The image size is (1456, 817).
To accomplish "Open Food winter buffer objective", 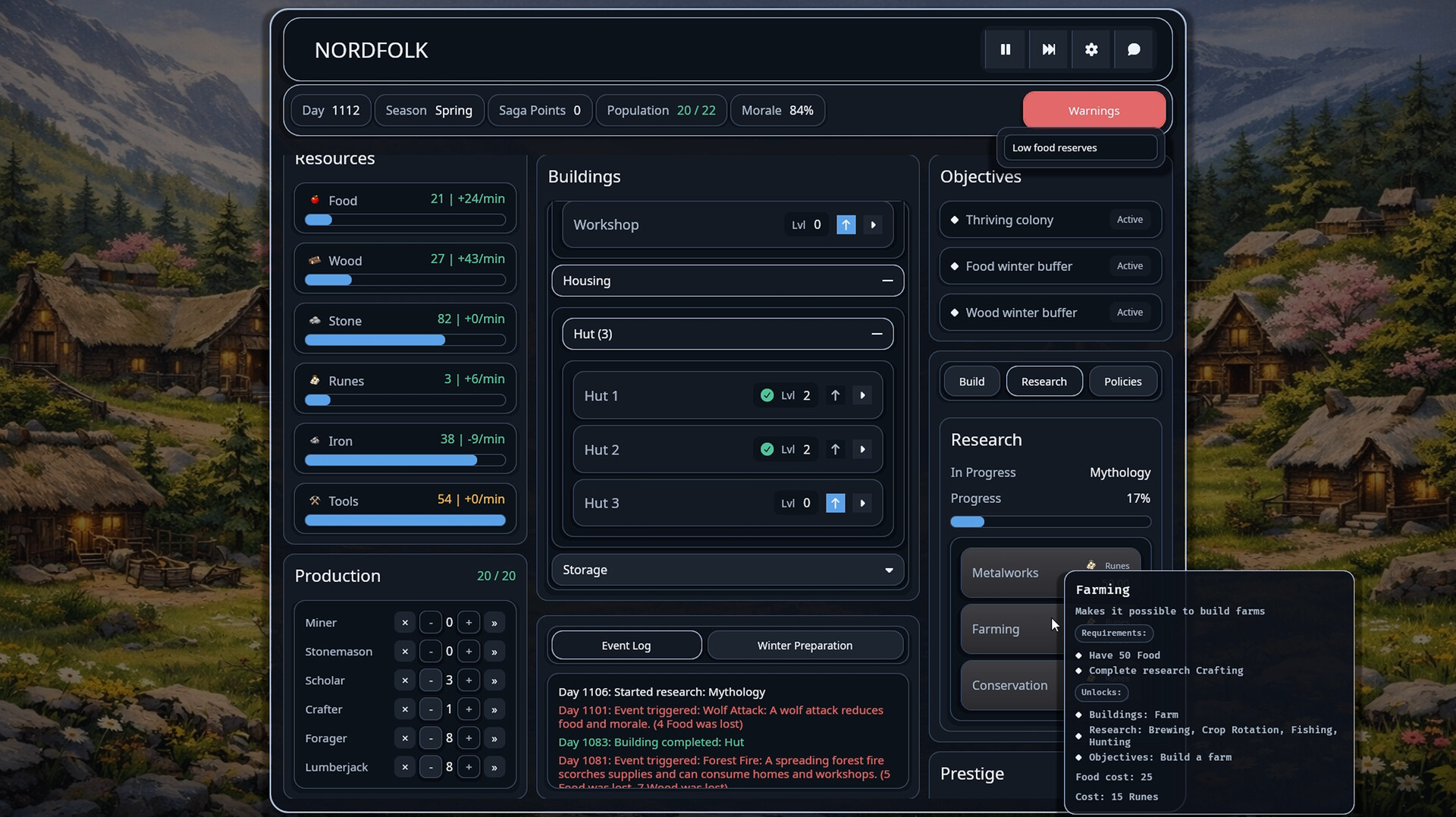I will 1050,266.
